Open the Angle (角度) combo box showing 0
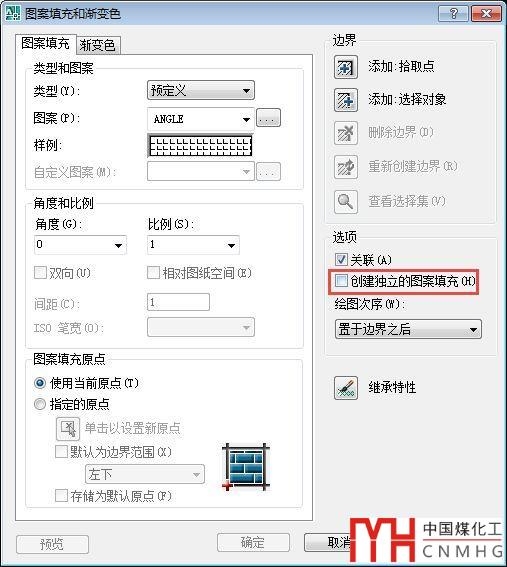Viewport: 507px width, 567px height. pos(80,245)
